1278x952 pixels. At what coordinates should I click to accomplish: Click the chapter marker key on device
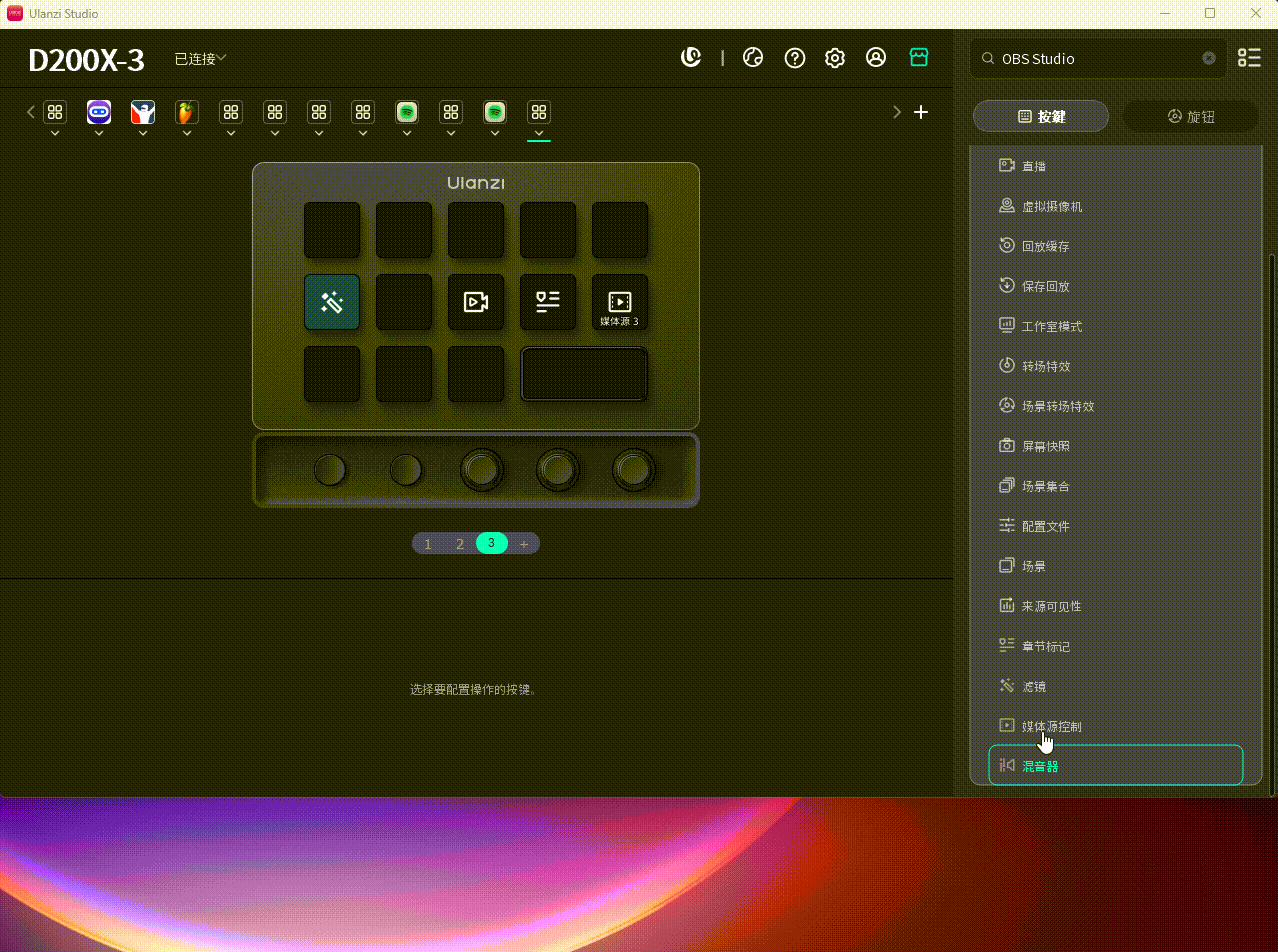coord(547,302)
